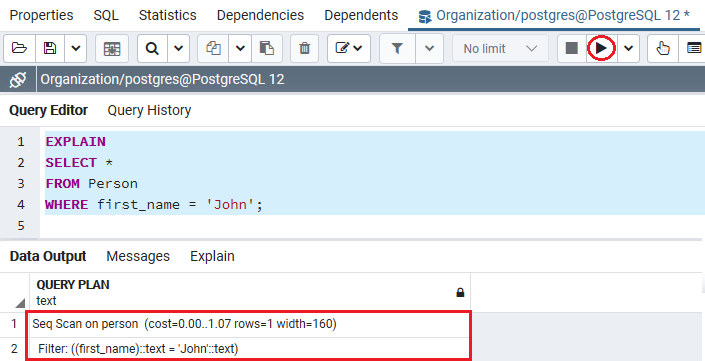The image size is (705, 361).
Task: Open the Messages tab
Action: pyautogui.click(x=138, y=256)
